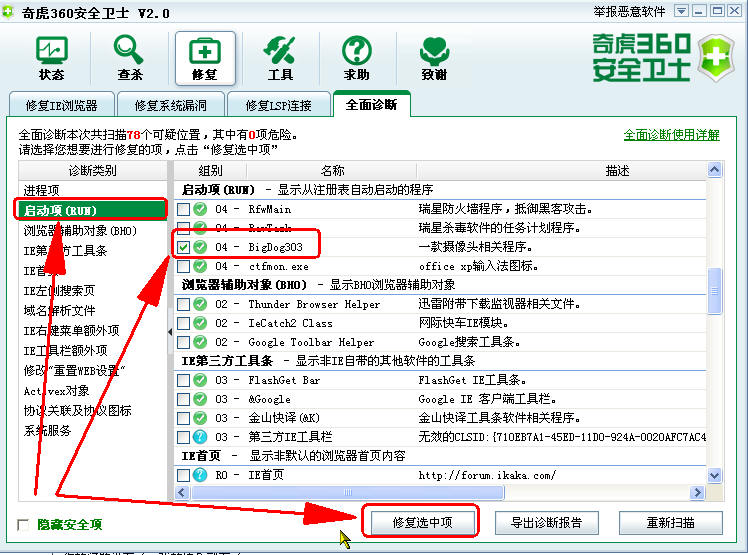Screen dimensions: 748x555
Task: Check the &Google toolbar checkbox
Action: point(183,399)
